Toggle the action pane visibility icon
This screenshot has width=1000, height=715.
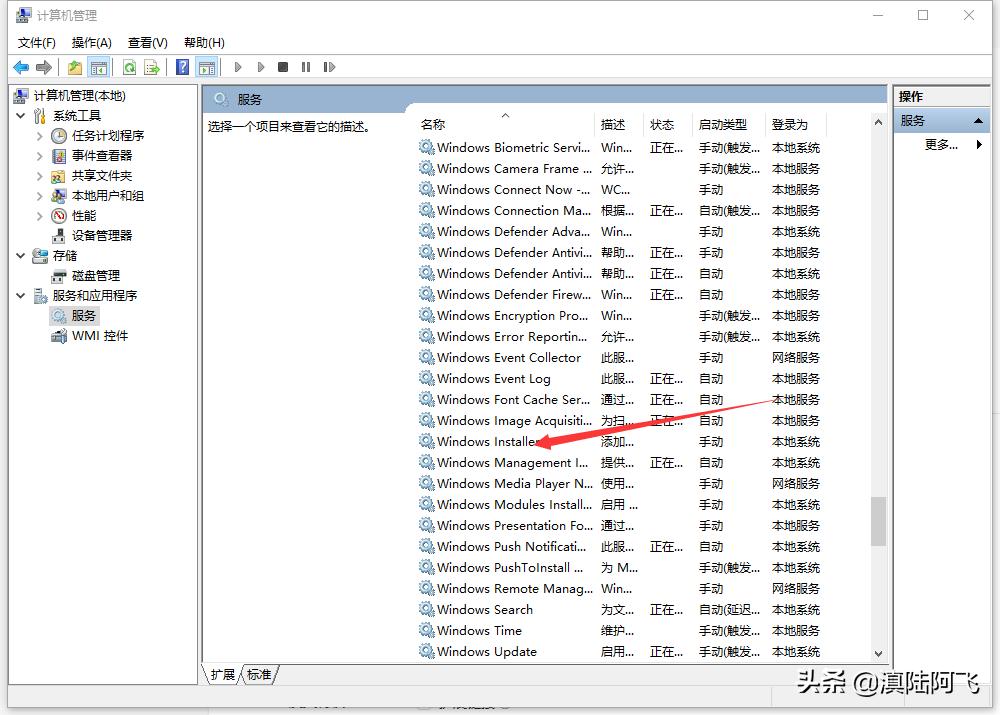tap(207, 67)
